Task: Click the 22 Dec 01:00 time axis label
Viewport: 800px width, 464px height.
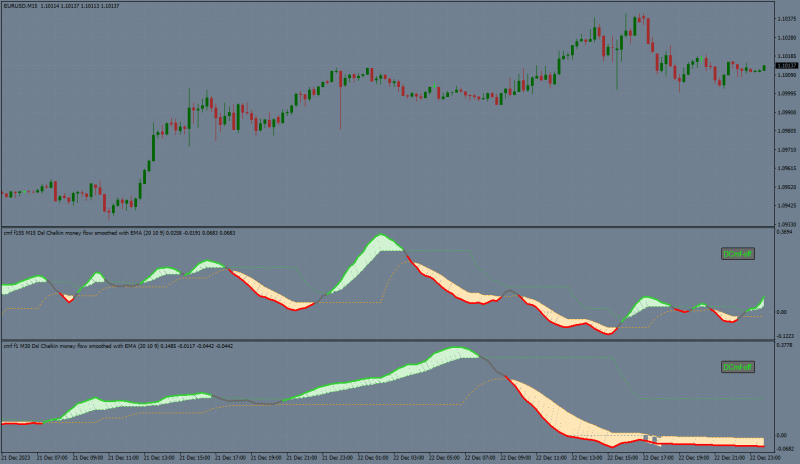Action: 372,458
